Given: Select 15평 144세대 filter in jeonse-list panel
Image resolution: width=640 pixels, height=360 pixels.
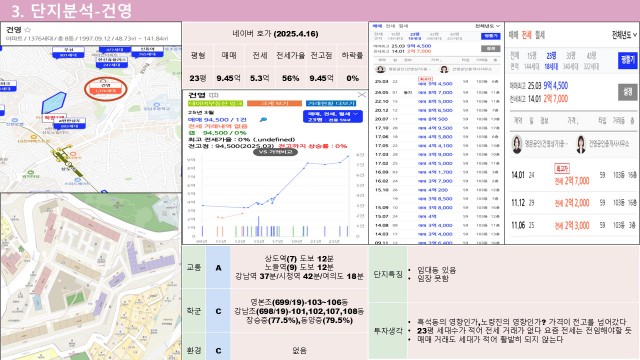Looking at the screenshot, I should [x=532, y=60].
